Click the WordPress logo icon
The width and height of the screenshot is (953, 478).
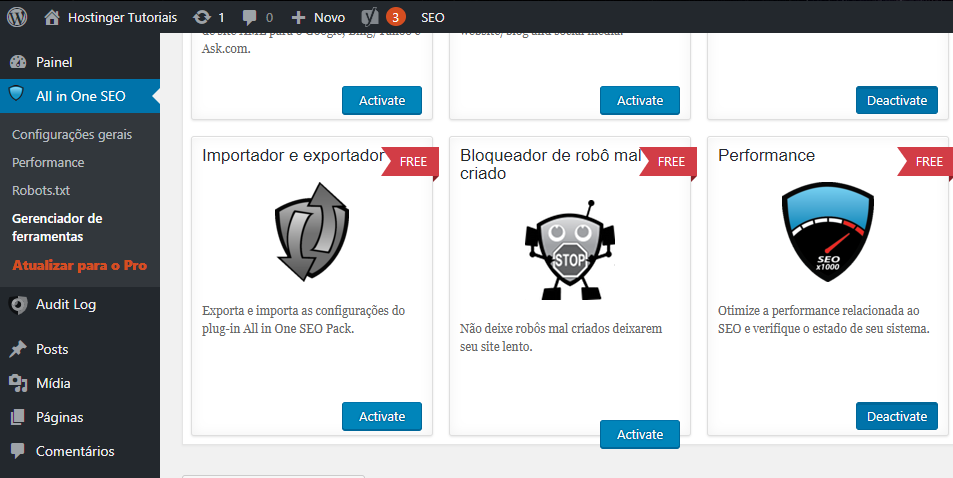17,17
